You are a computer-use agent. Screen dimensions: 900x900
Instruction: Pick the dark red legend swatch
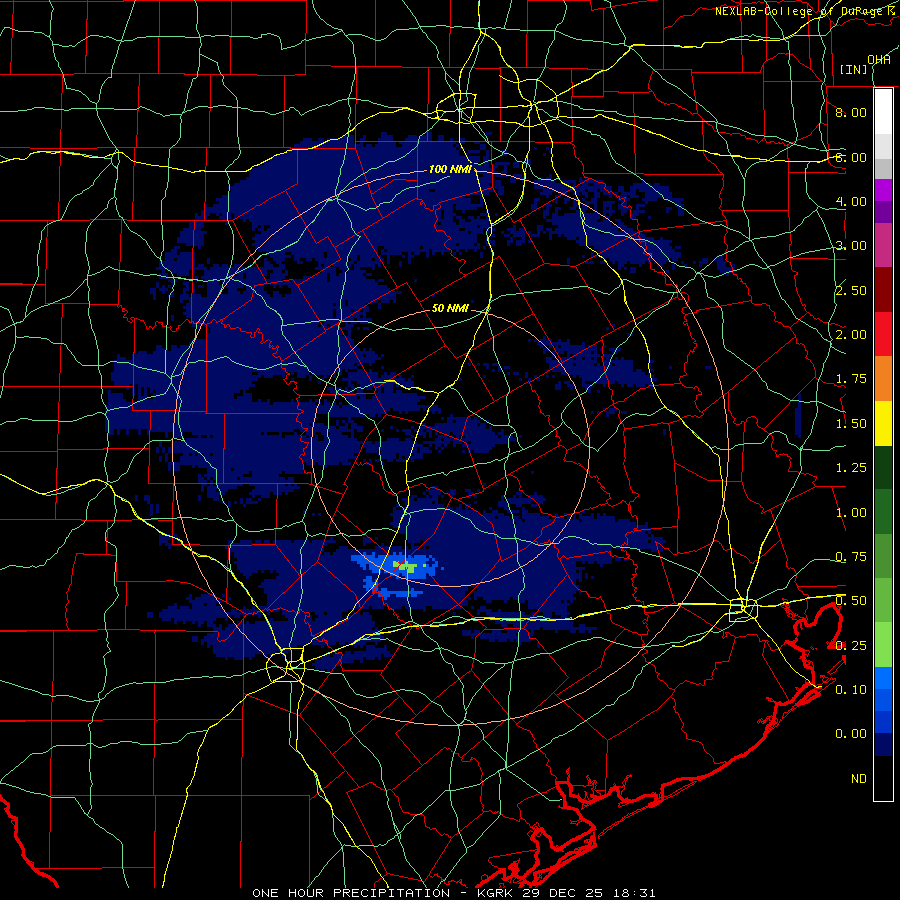(883, 290)
